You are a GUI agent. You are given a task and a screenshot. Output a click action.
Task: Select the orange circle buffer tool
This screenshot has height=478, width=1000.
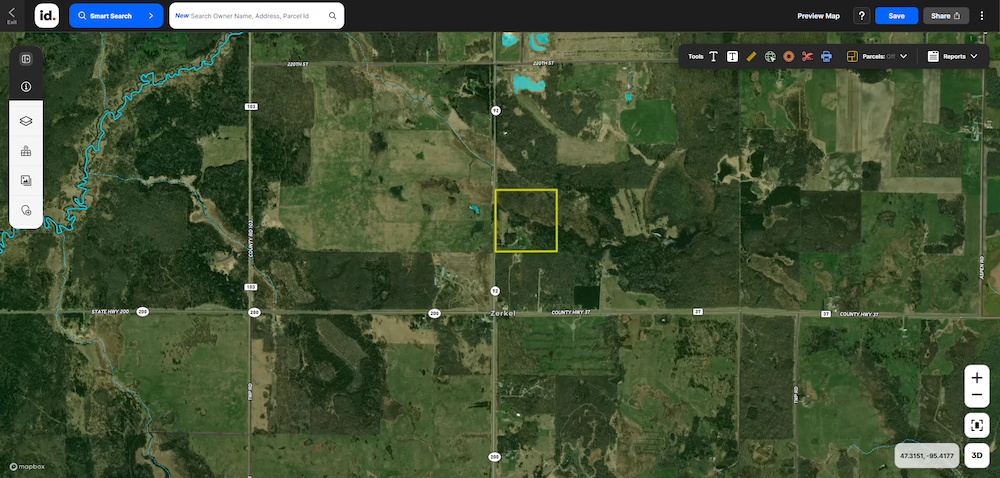(x=789, y=57)
